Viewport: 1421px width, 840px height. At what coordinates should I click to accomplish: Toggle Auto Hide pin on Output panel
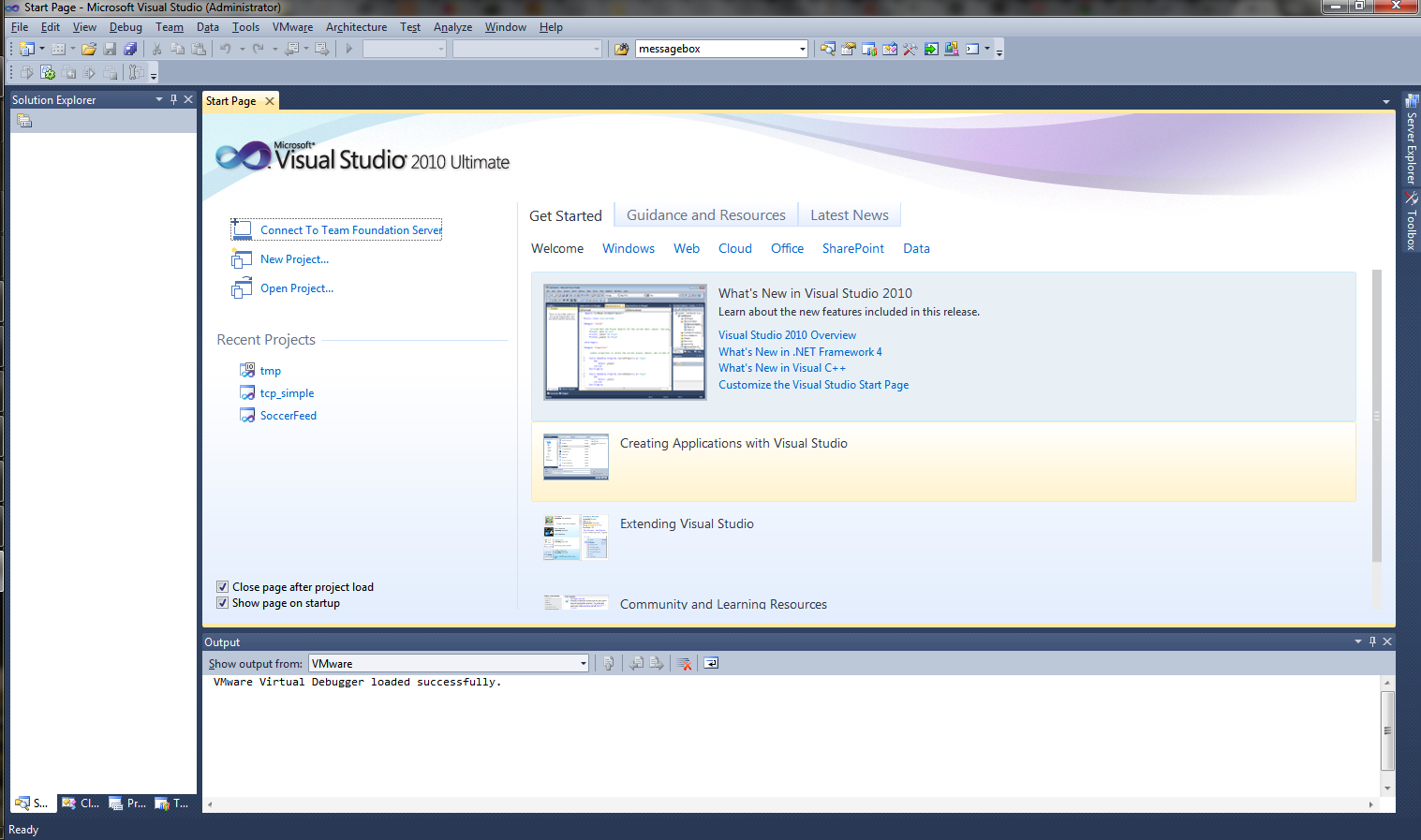1372,641
